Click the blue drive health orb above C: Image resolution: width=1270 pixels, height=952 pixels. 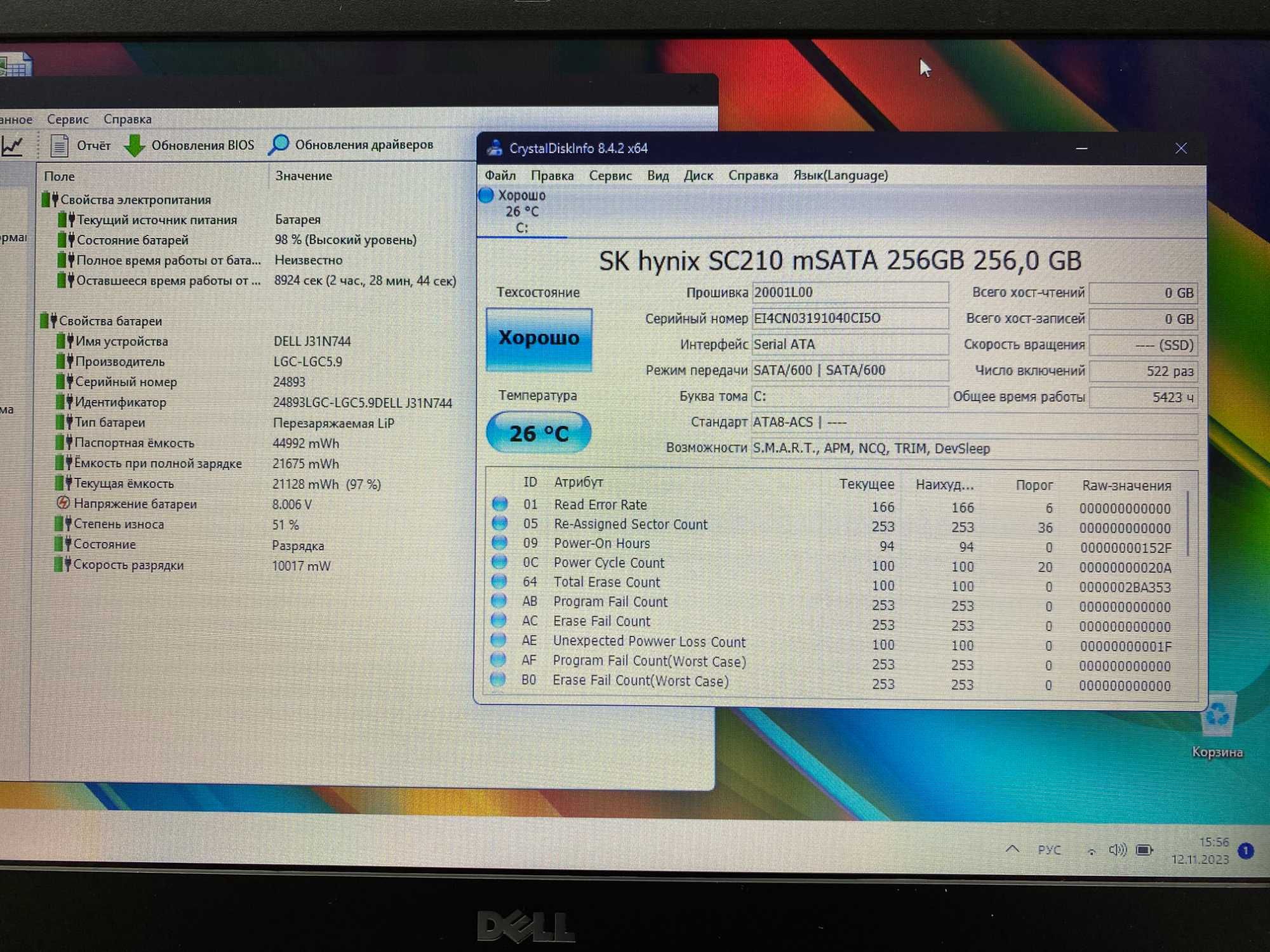tap(486, 195)
